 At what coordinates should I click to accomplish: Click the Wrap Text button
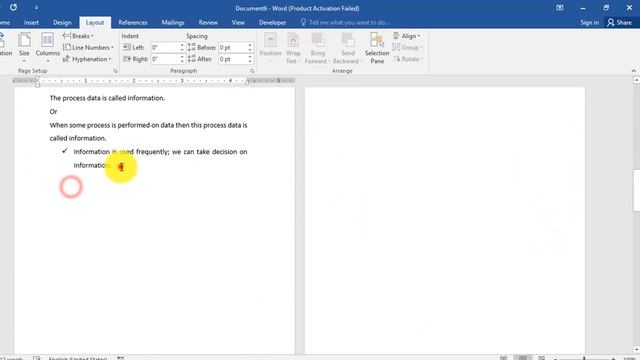(x=293, y=48)
